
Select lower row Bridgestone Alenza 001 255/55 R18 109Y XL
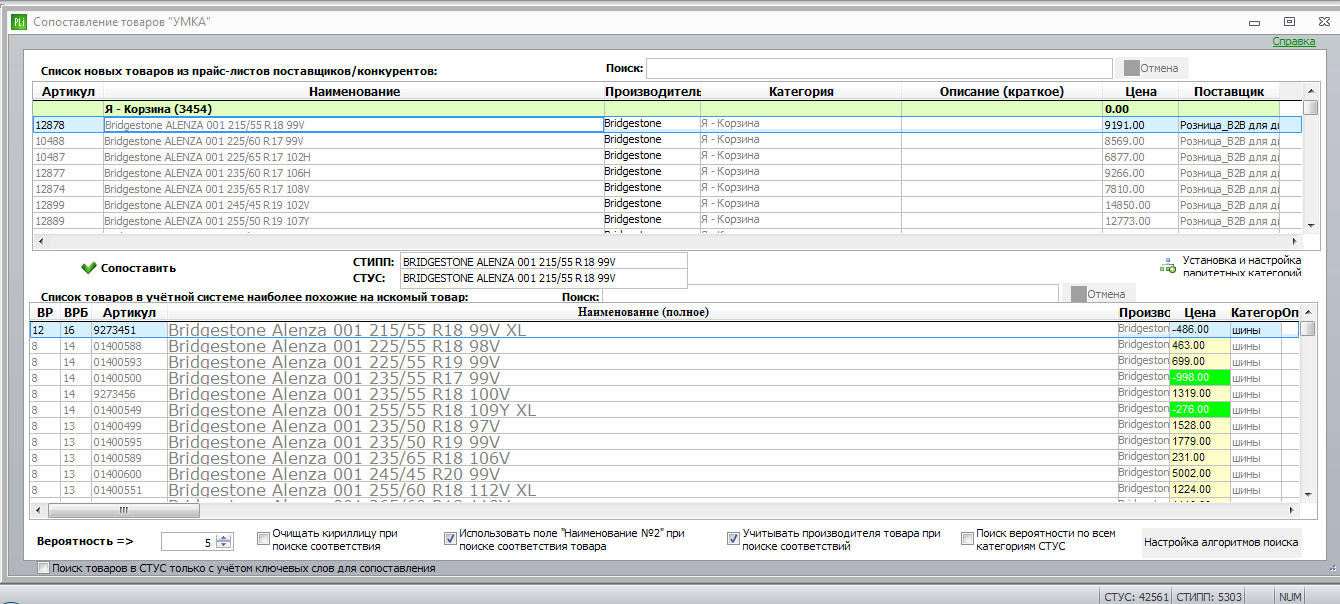coord(665,409)
